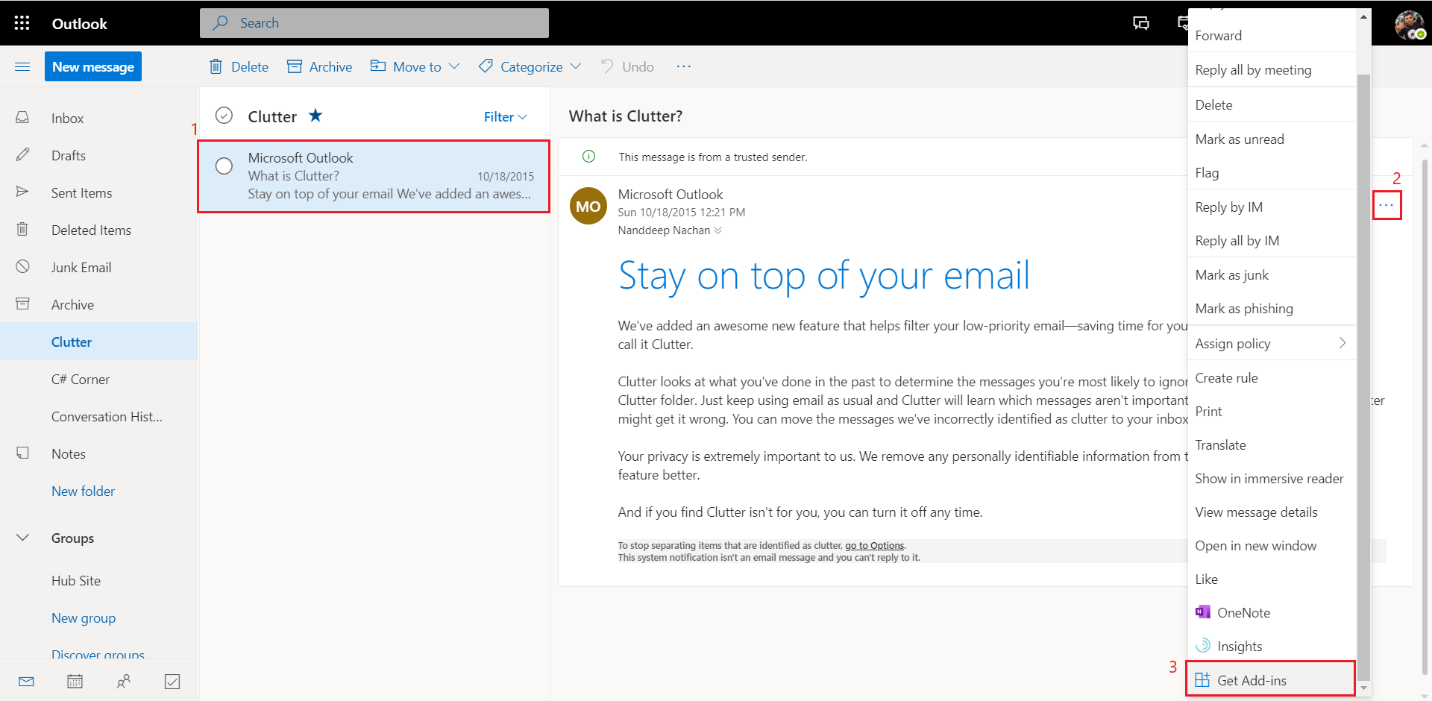
Task: Open the toolbar overflow ellipsis menu
Action: [684, 67]
